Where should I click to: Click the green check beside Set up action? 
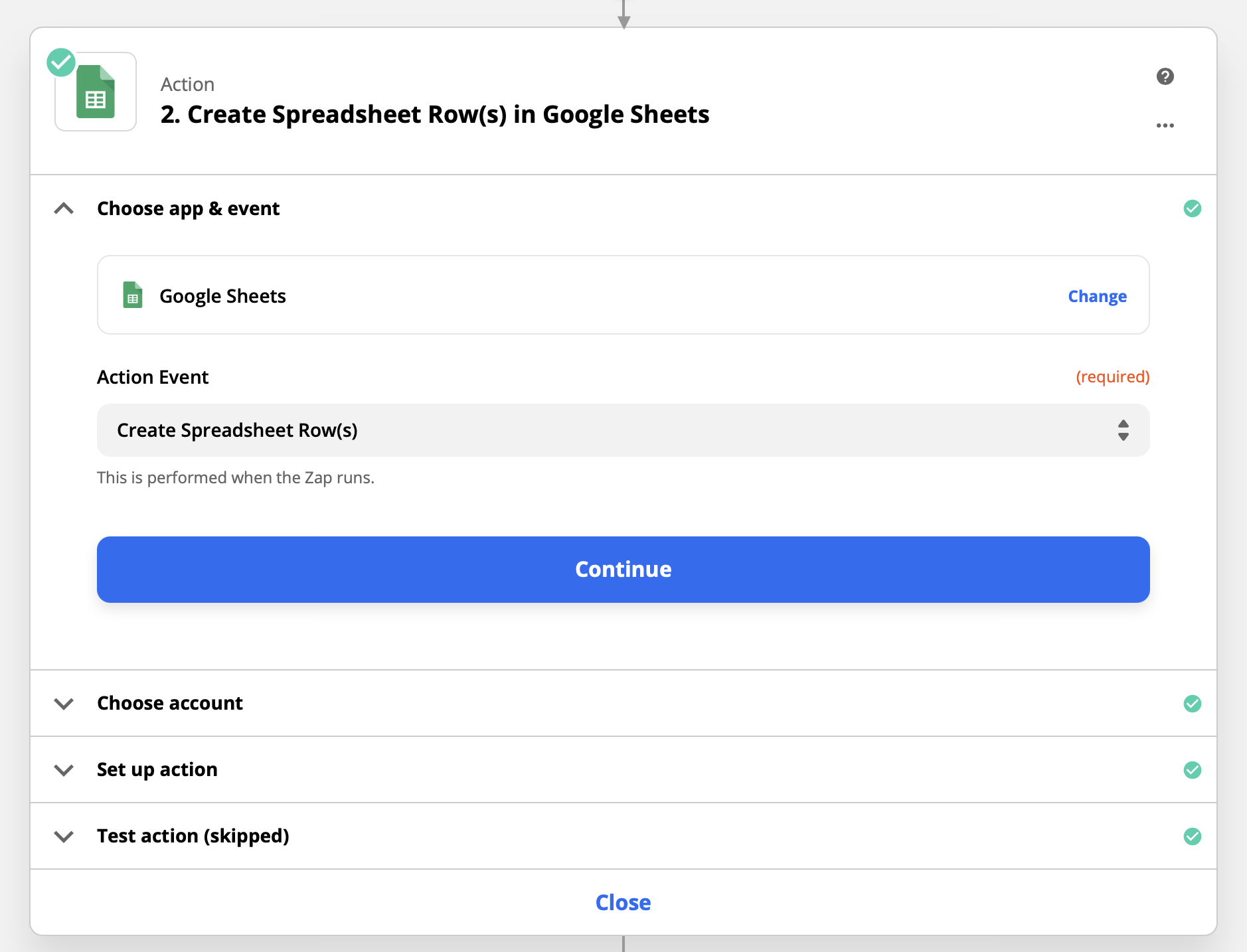click(x=1192, y=769)
